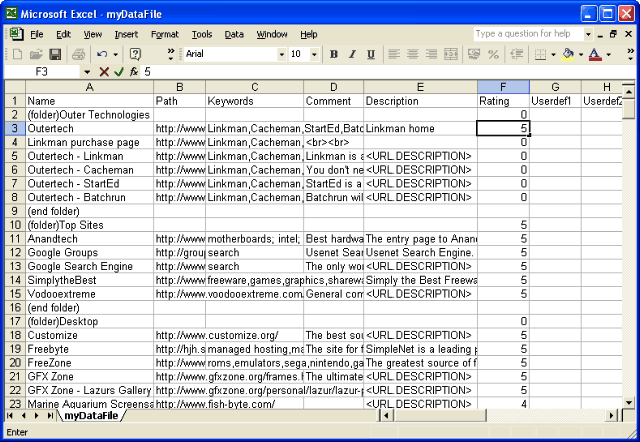The height and width of the screenshot is (442, 640).
Task: Select cell containing Google Groups
Action: pyautogui.click(x=89, y=253)
